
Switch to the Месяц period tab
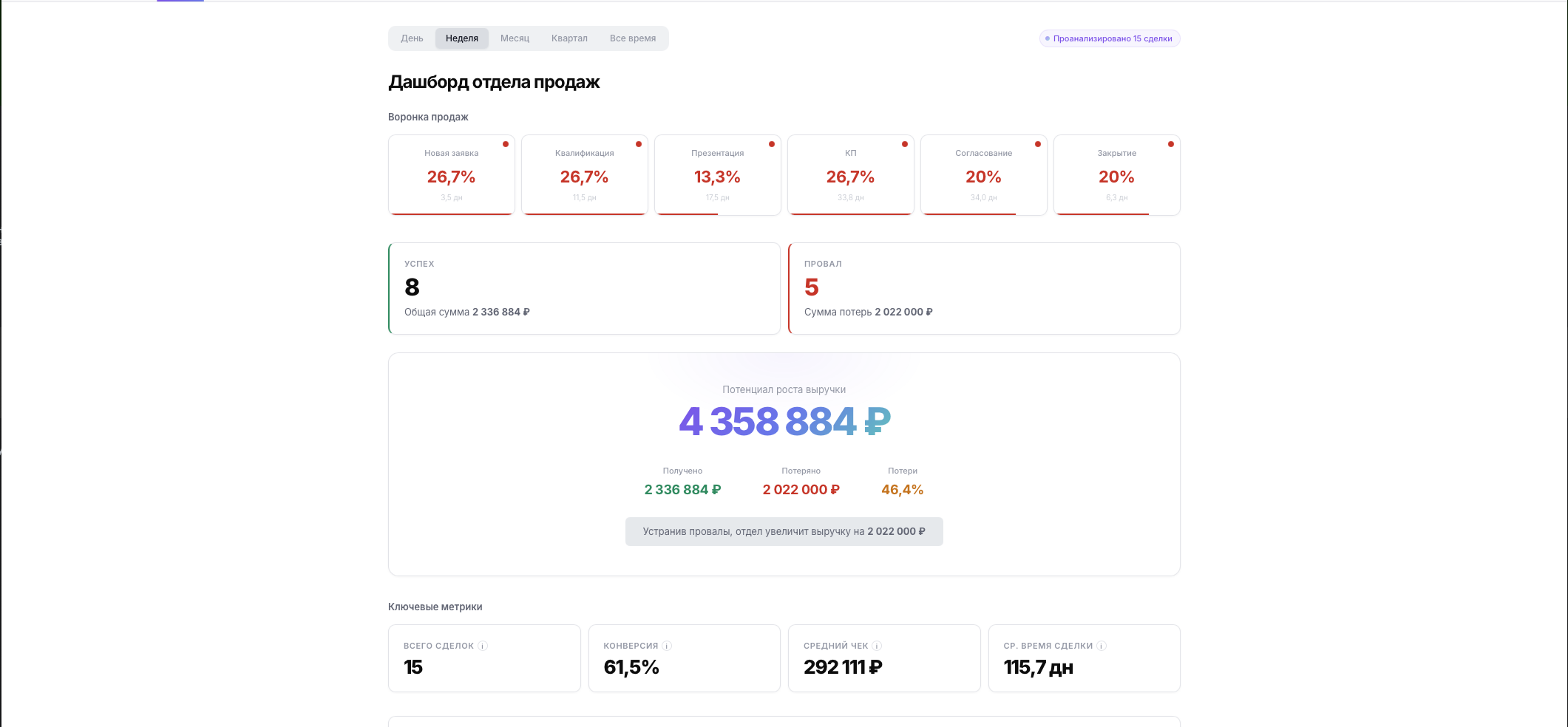coord(515,38)
